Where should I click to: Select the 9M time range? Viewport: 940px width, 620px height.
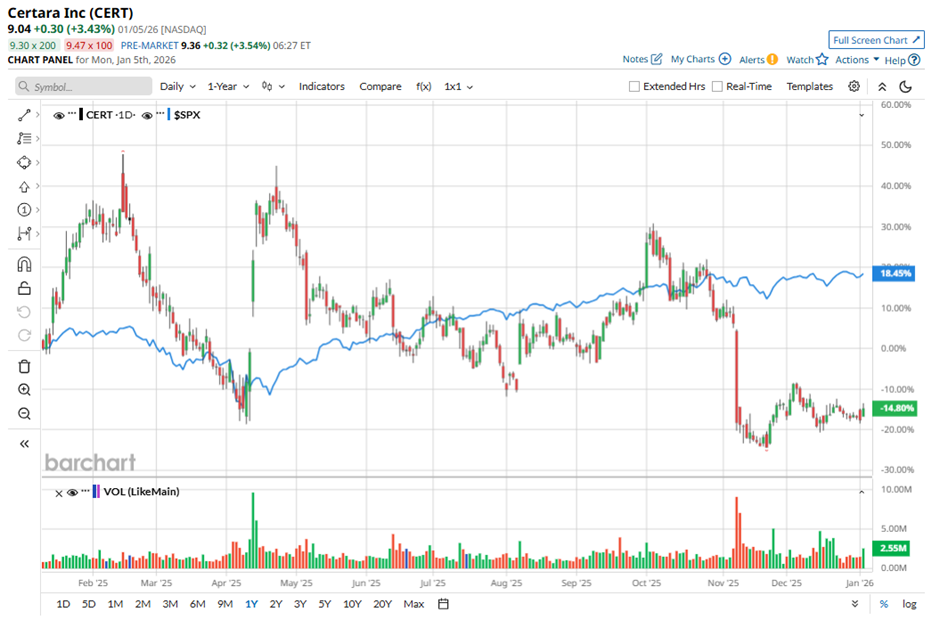pyautogui.click(x=225, y=604)
